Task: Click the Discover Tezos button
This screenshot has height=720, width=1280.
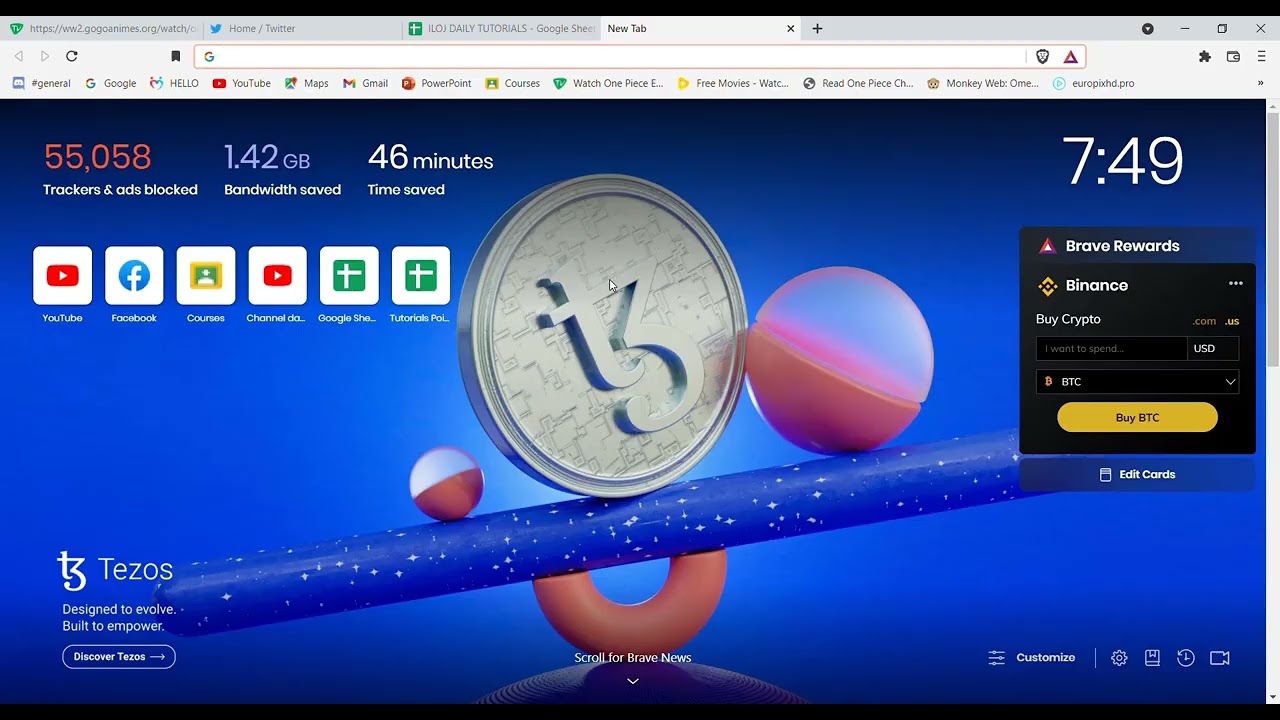Action: pos(119,657)
